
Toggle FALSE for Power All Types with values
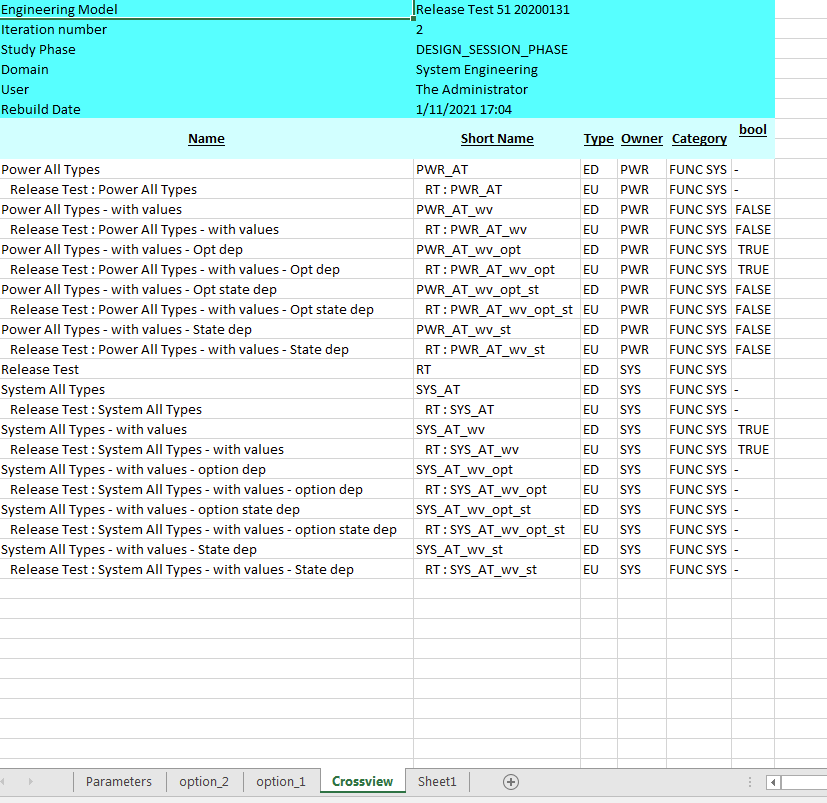tap(752, 209)
